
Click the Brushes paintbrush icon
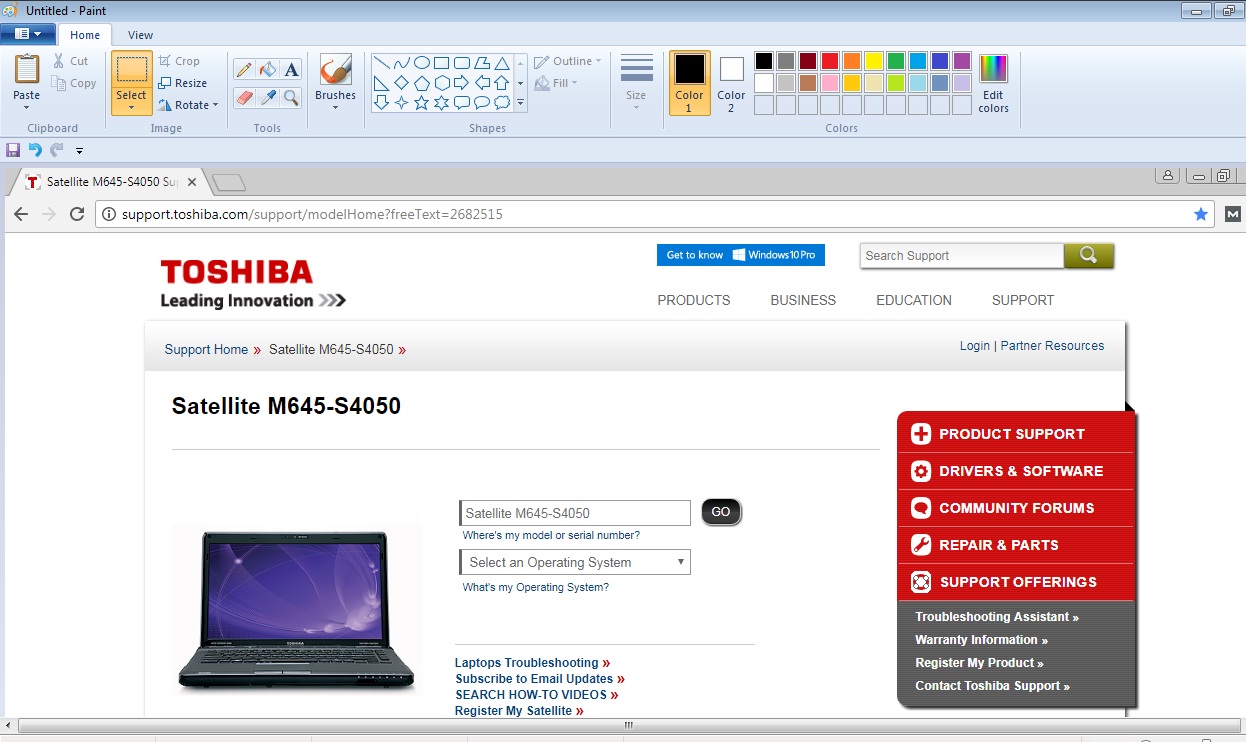(335, 70)
